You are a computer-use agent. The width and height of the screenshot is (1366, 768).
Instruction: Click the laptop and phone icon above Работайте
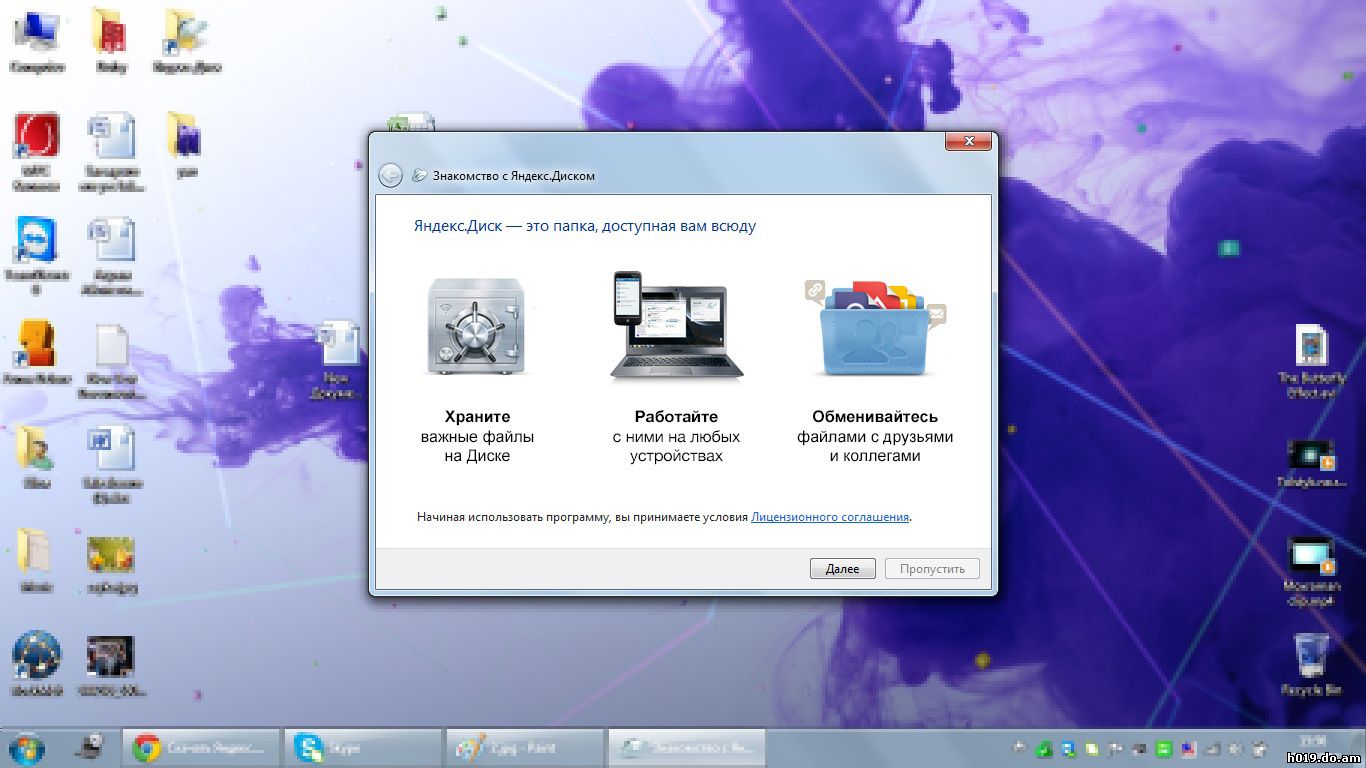tap(676, 326)
